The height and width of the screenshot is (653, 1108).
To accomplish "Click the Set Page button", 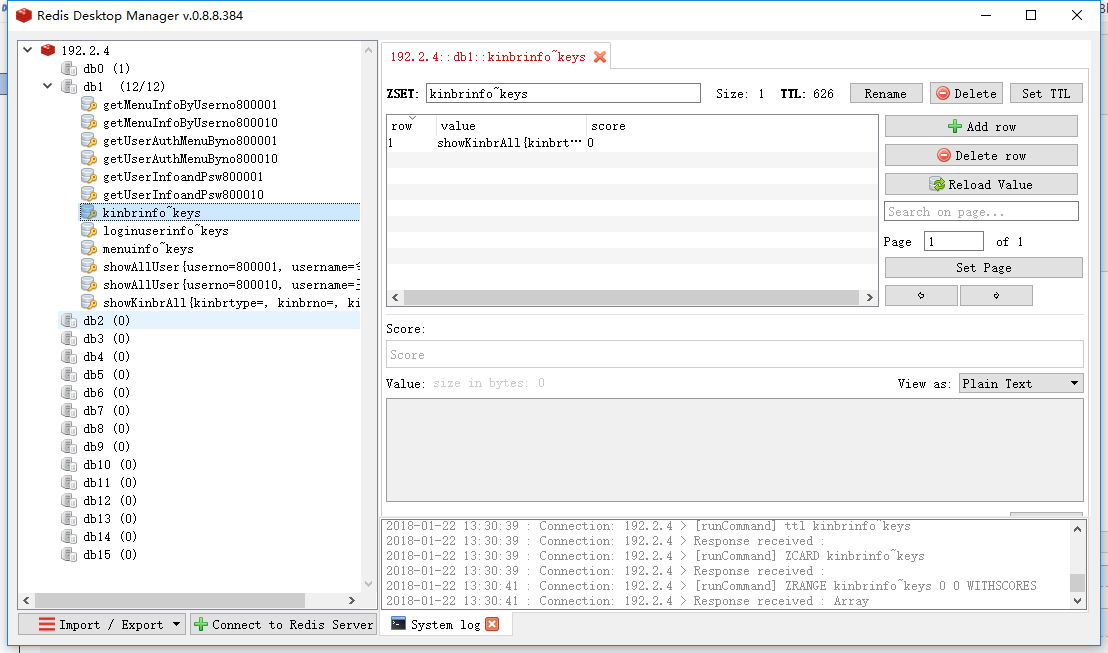I will point(984,268).
